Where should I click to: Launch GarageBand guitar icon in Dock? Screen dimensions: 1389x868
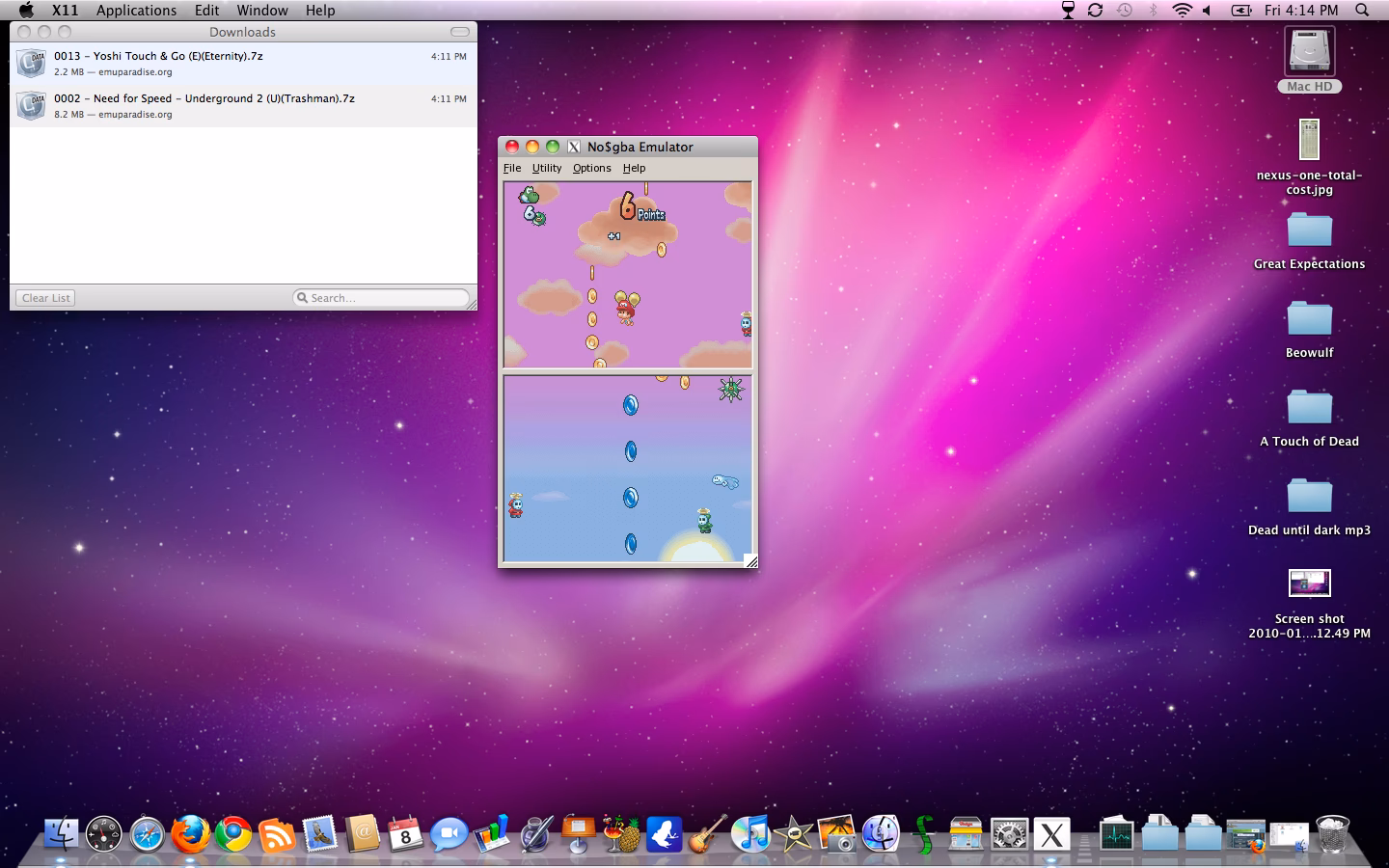(708, 834)
